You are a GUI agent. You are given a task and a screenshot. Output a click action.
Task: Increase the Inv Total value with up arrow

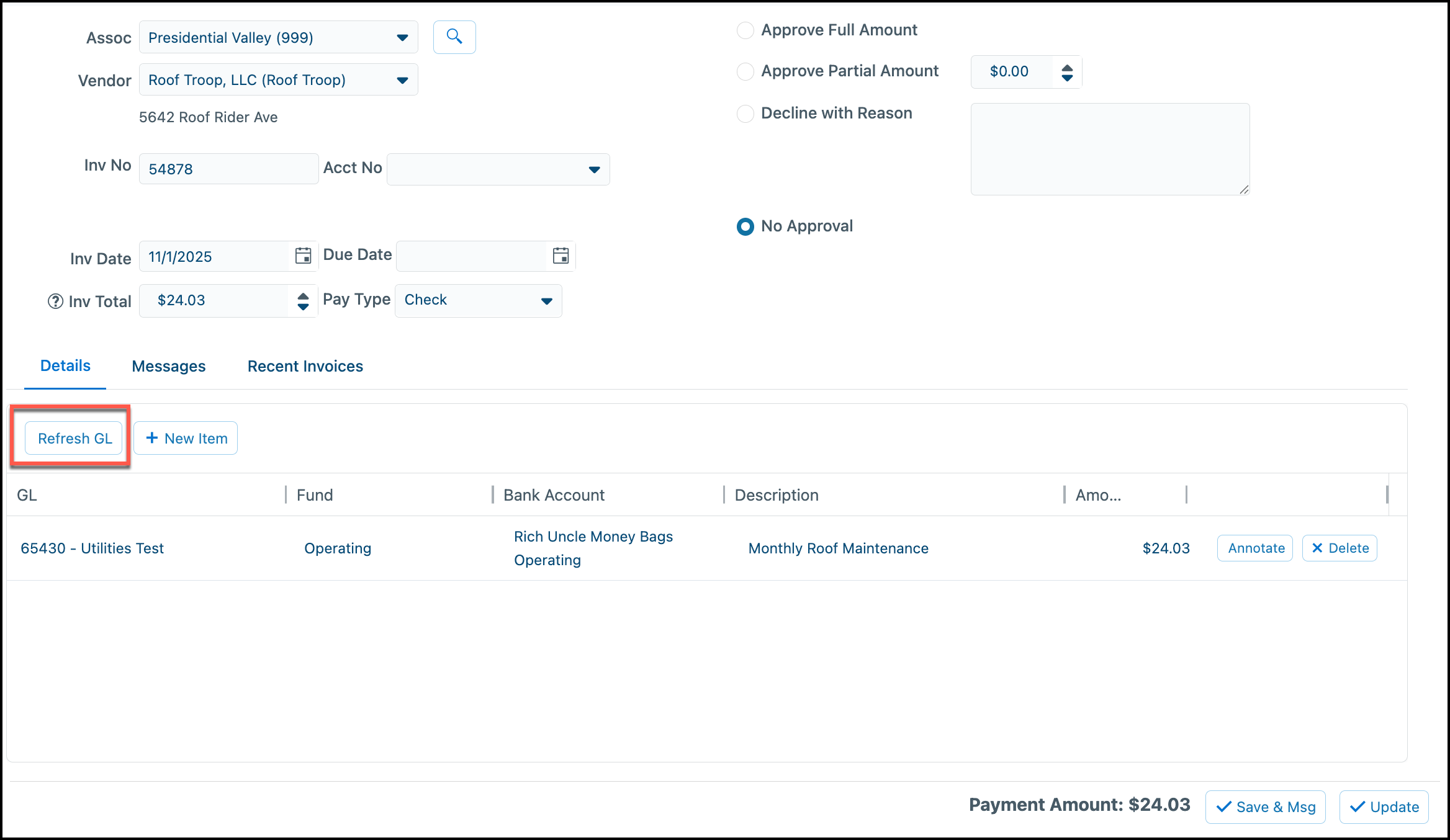pos(303,296)
